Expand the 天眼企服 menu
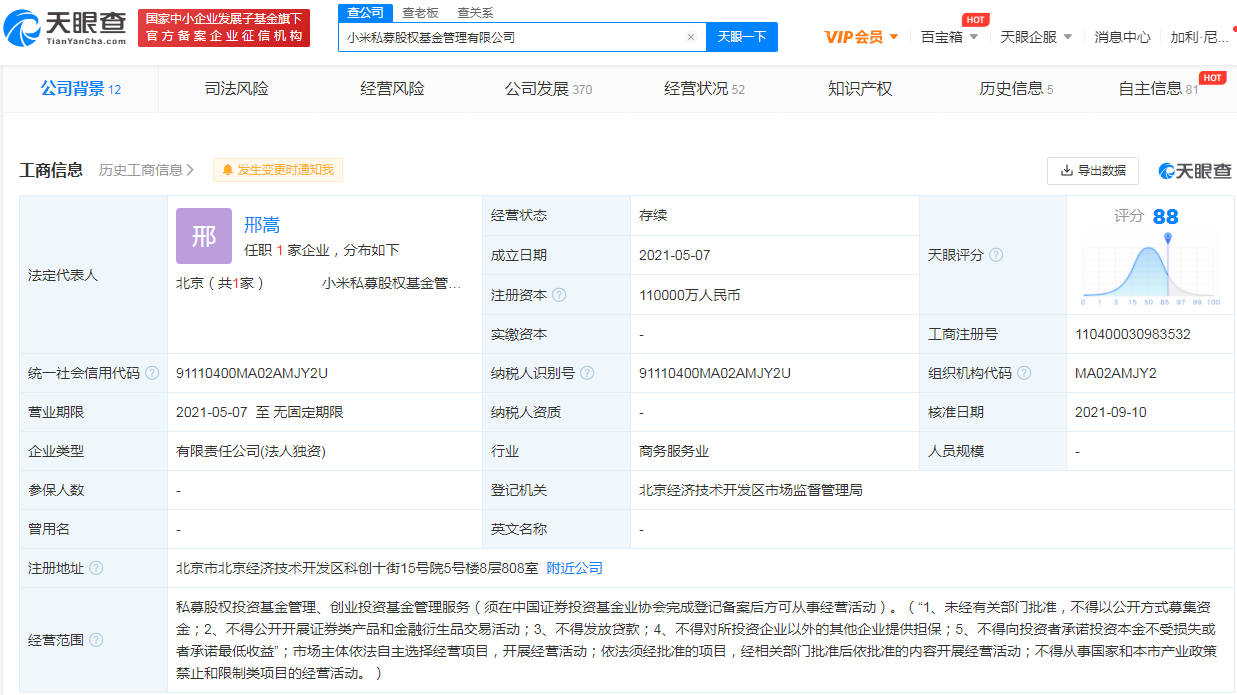The height and width of the screenshot is (695, 1237). tap(1036, 37)
